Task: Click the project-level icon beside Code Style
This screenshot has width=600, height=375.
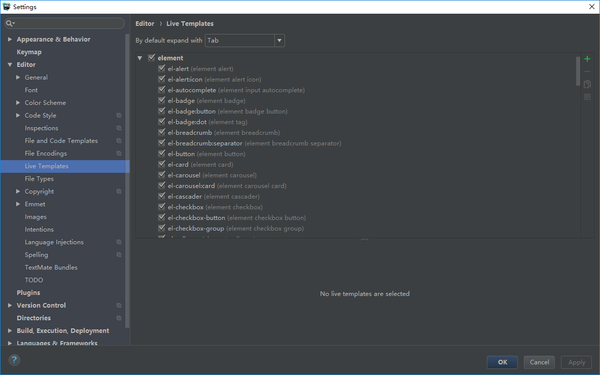Action: (x=119, y=116)
